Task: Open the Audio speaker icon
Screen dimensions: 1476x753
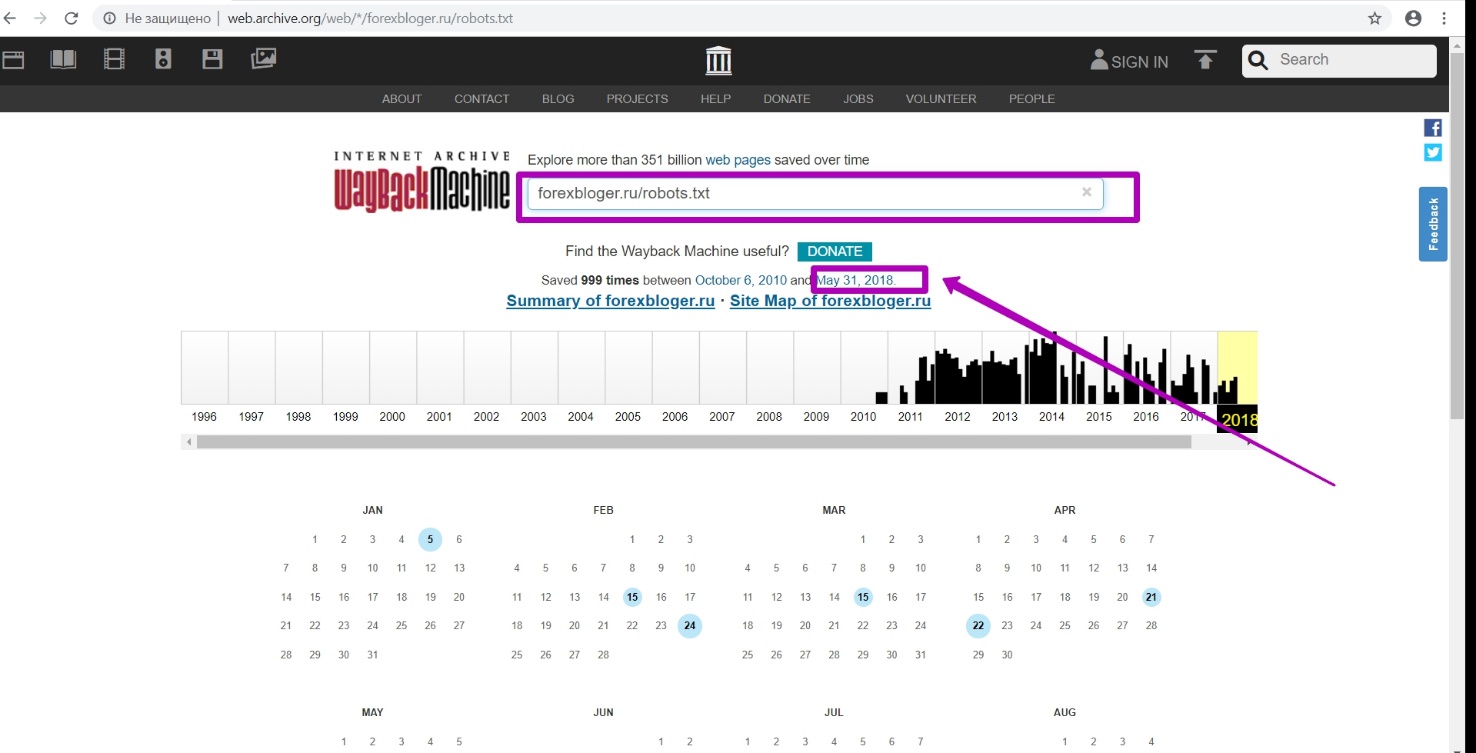Action: pos(163,60)
